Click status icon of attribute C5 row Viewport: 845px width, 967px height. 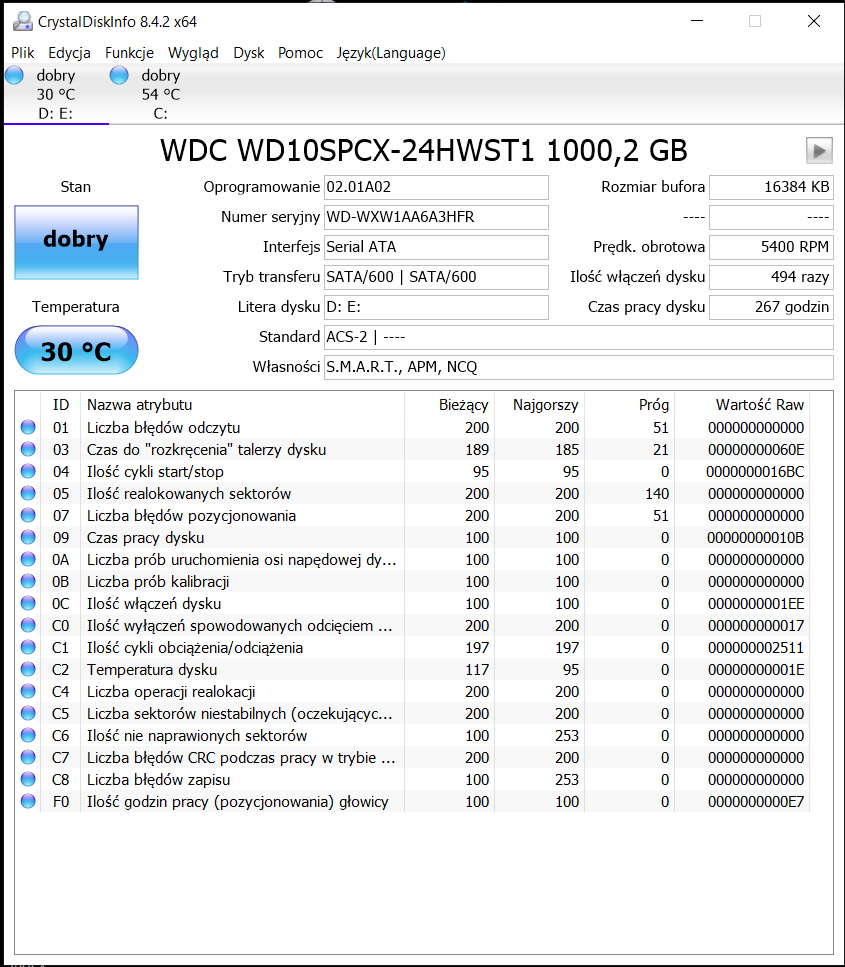28,713
